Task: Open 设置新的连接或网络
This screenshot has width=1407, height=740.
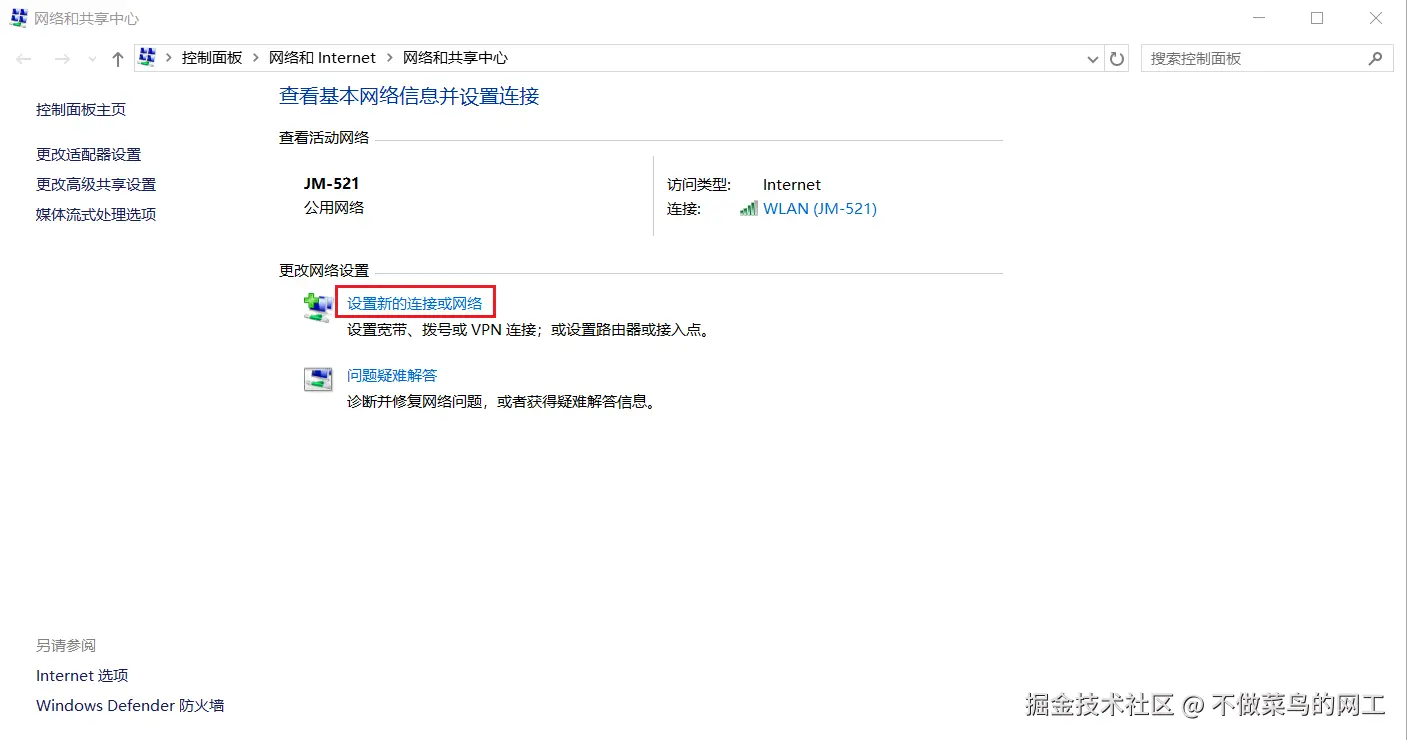Action: tap(416, 301)
